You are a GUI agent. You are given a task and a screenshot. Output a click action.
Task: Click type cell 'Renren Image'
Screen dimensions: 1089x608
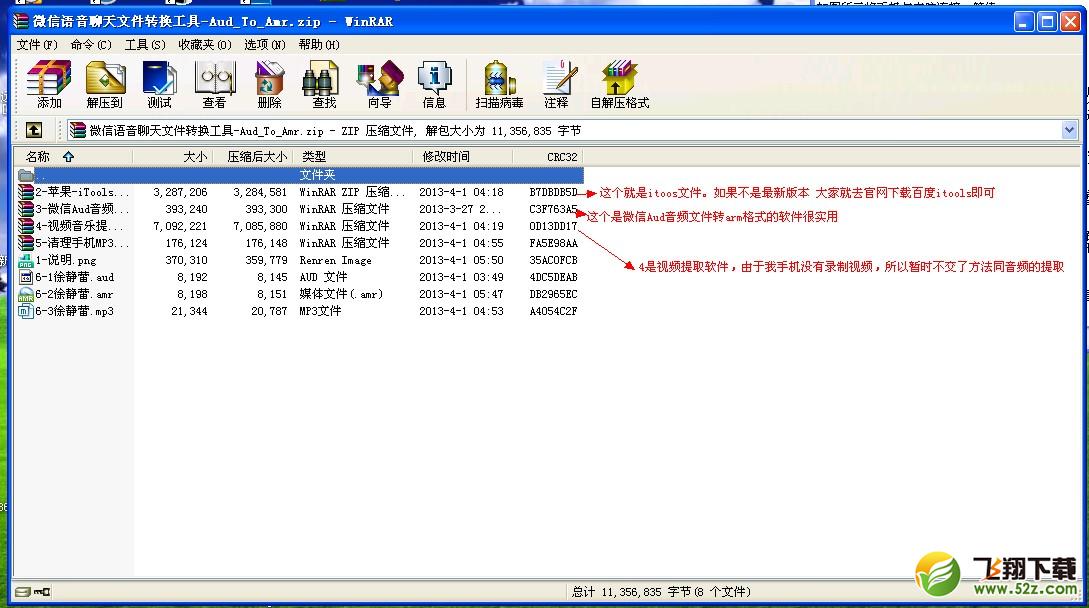click(x=335, y=260)
